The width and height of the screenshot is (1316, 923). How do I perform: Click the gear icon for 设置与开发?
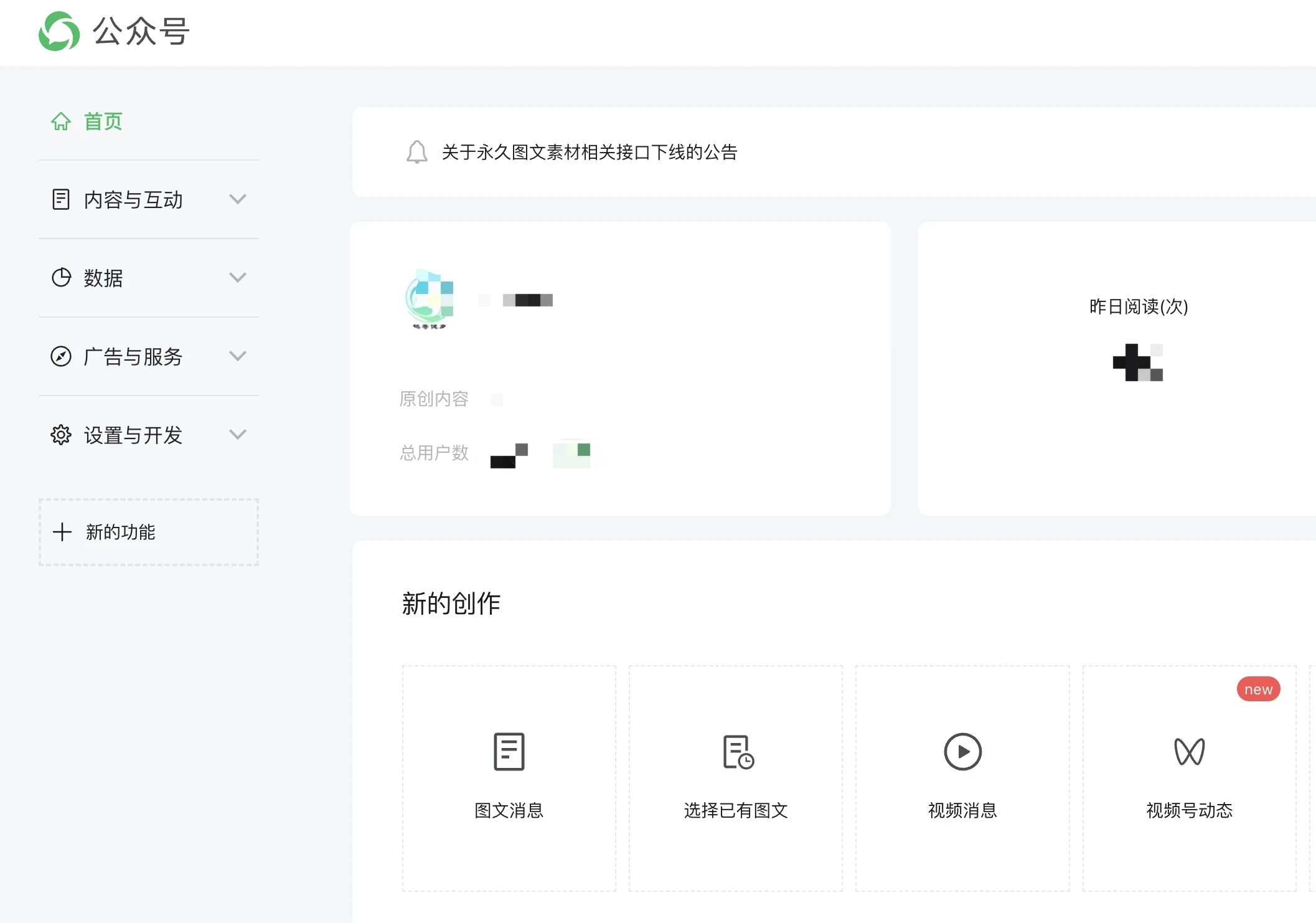coord(61,435)
